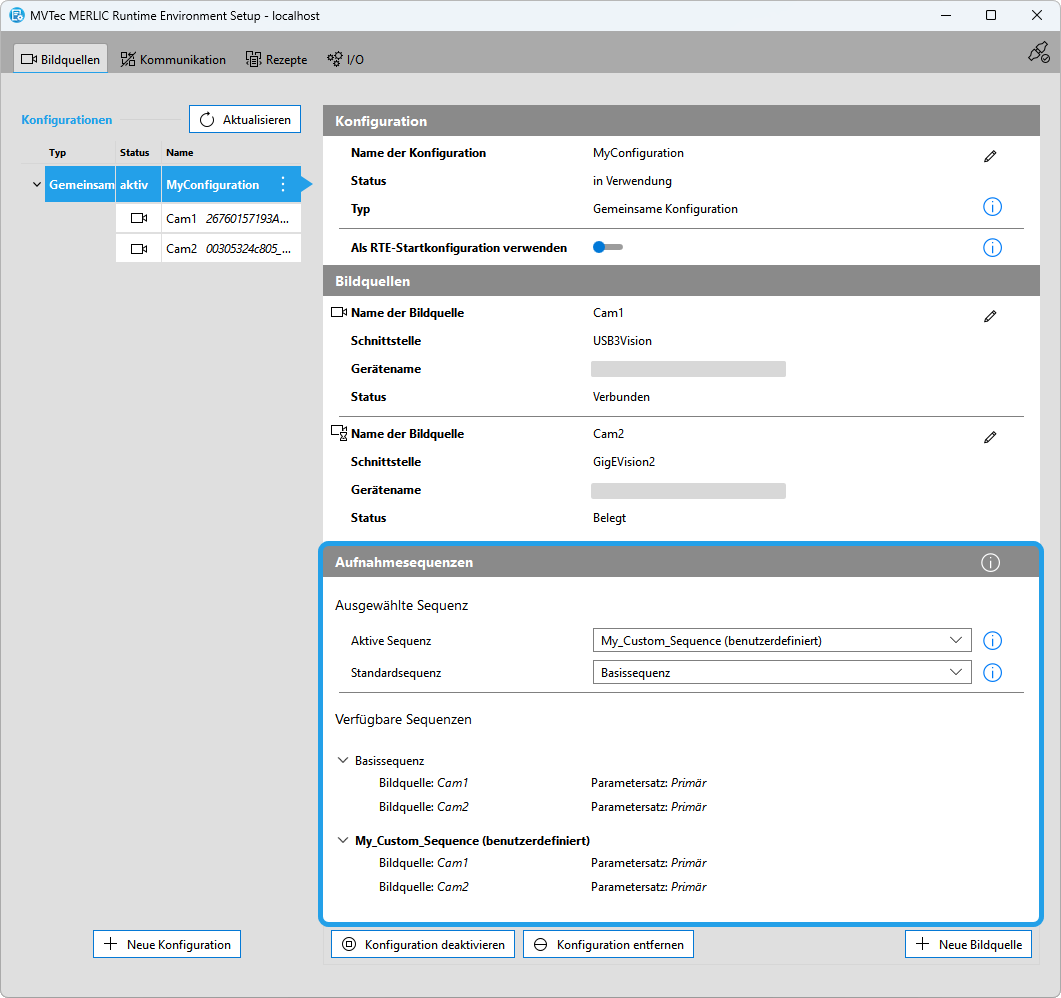
Task: Switch to the Kommunikation tab
Action: [173, 59]
